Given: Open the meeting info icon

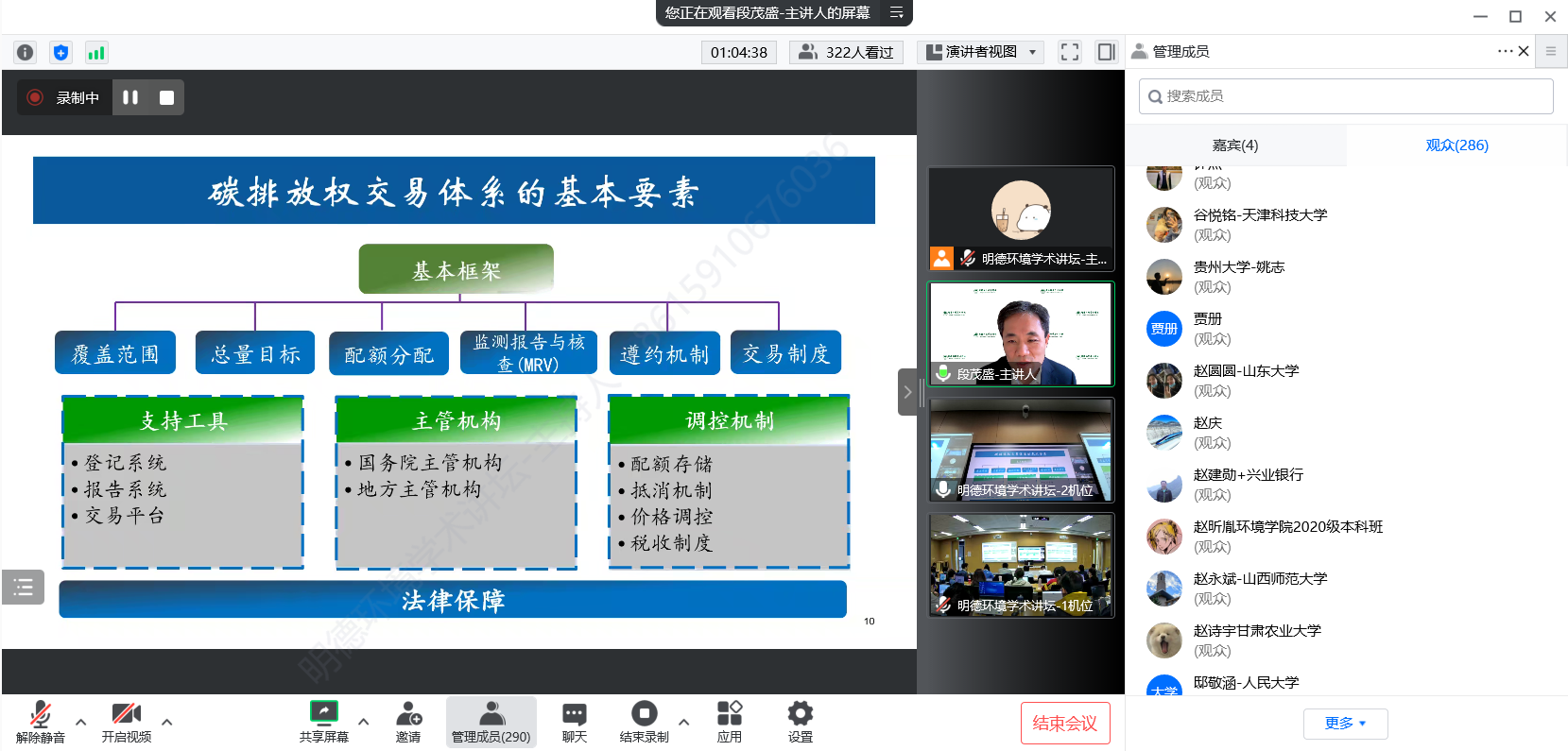Looking at the screenshot, I should coord(26,53).
